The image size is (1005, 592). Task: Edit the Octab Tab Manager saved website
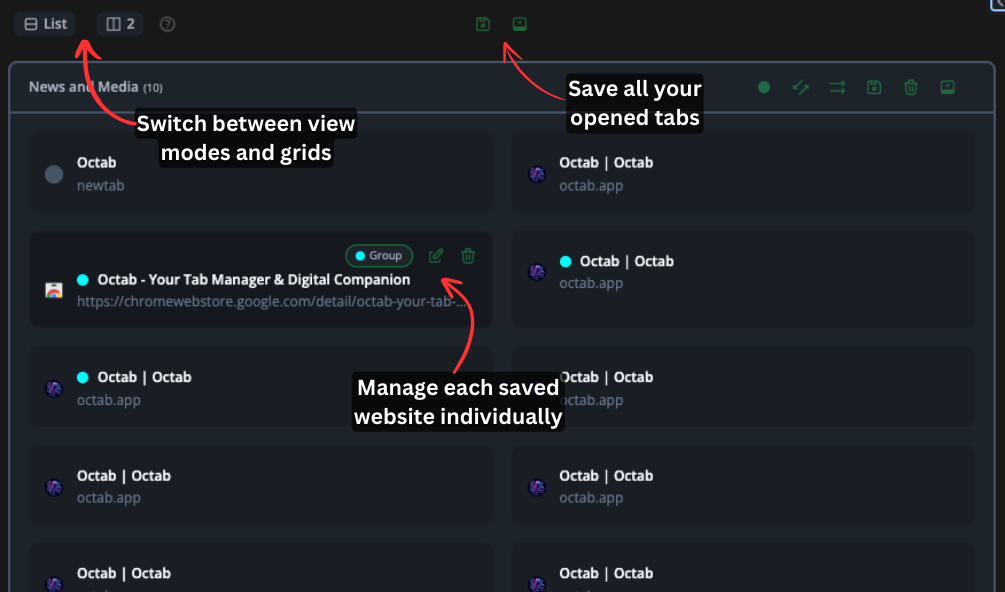coord(436,256)
